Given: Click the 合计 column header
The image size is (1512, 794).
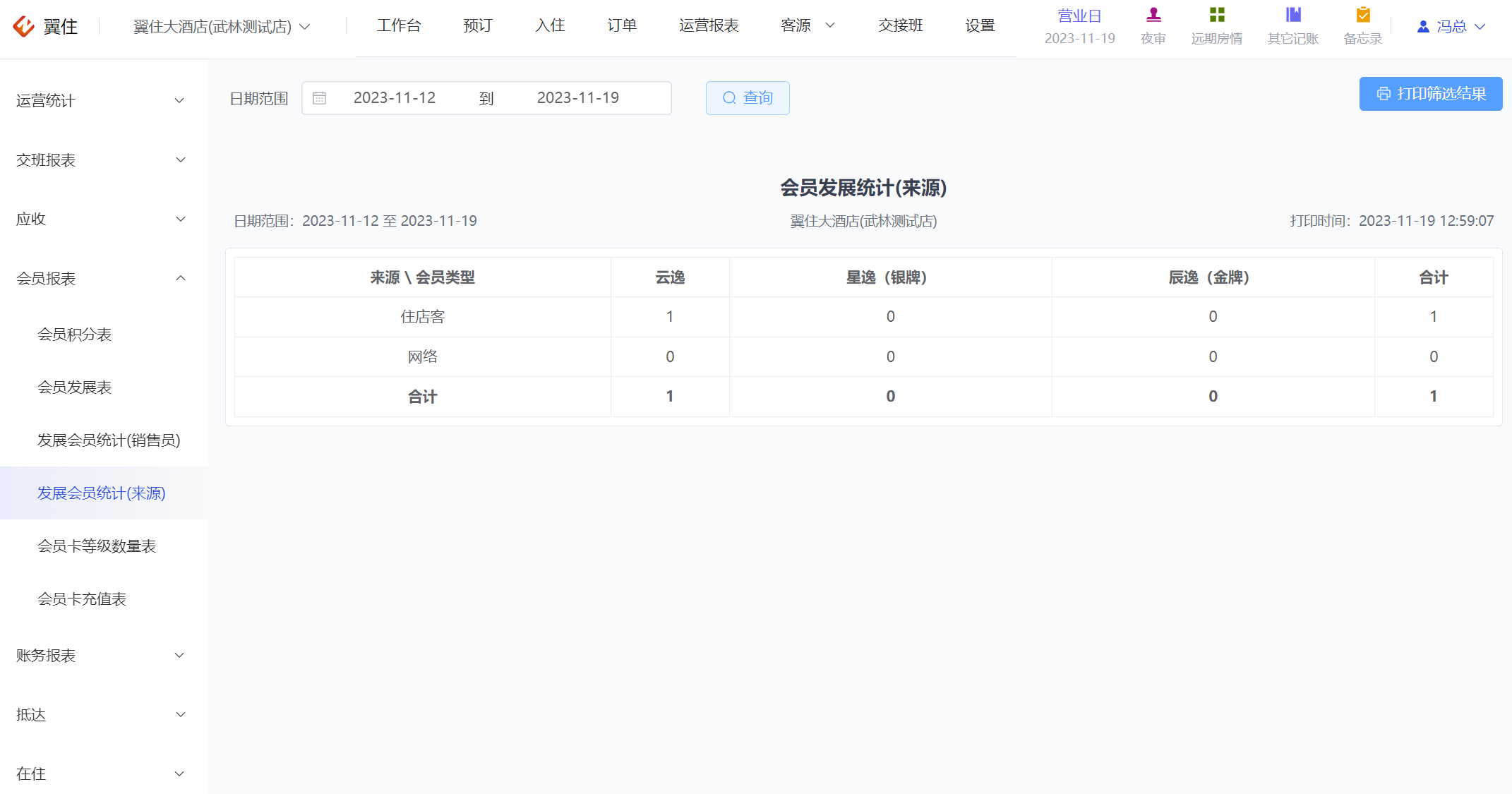Looking at the screenshot, I should pyautogui.click(x=1434, y=277).
